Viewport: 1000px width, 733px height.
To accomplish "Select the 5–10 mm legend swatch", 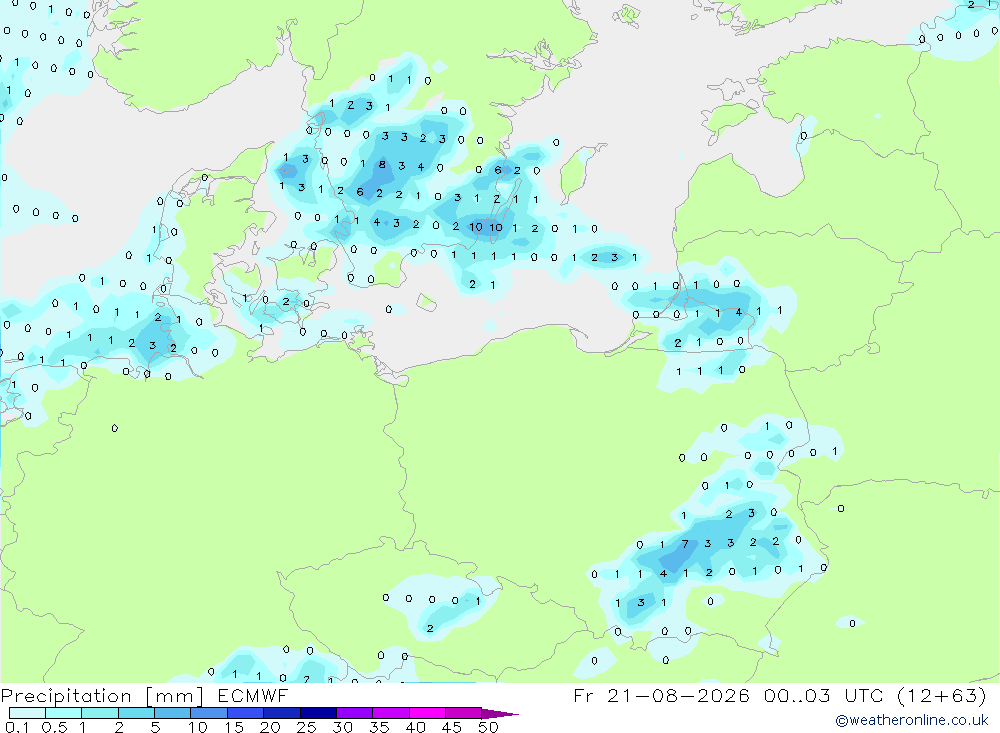I will click(x=173, y=713).
